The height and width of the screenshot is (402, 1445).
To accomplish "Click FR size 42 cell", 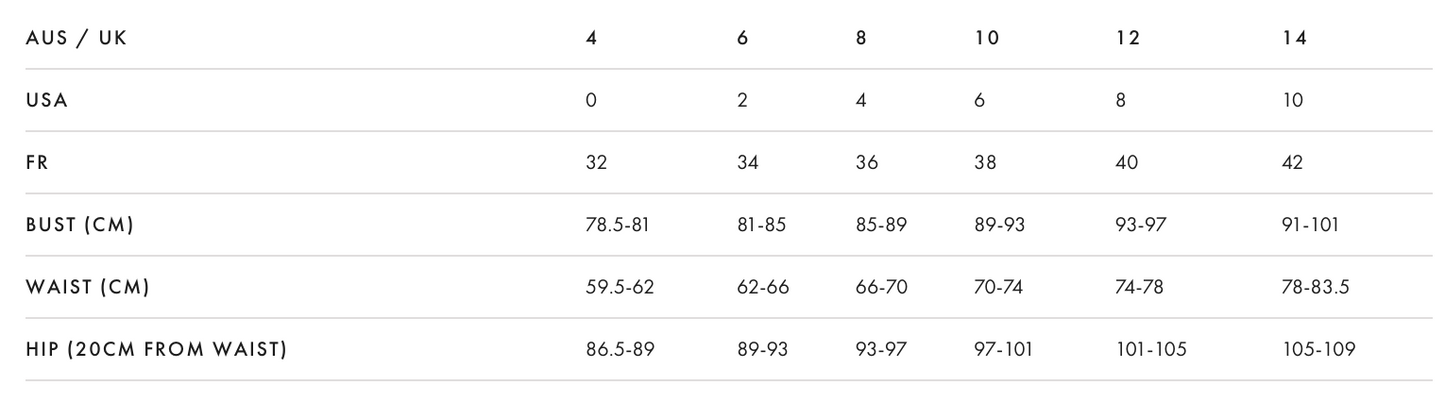I will point(1293,162).
